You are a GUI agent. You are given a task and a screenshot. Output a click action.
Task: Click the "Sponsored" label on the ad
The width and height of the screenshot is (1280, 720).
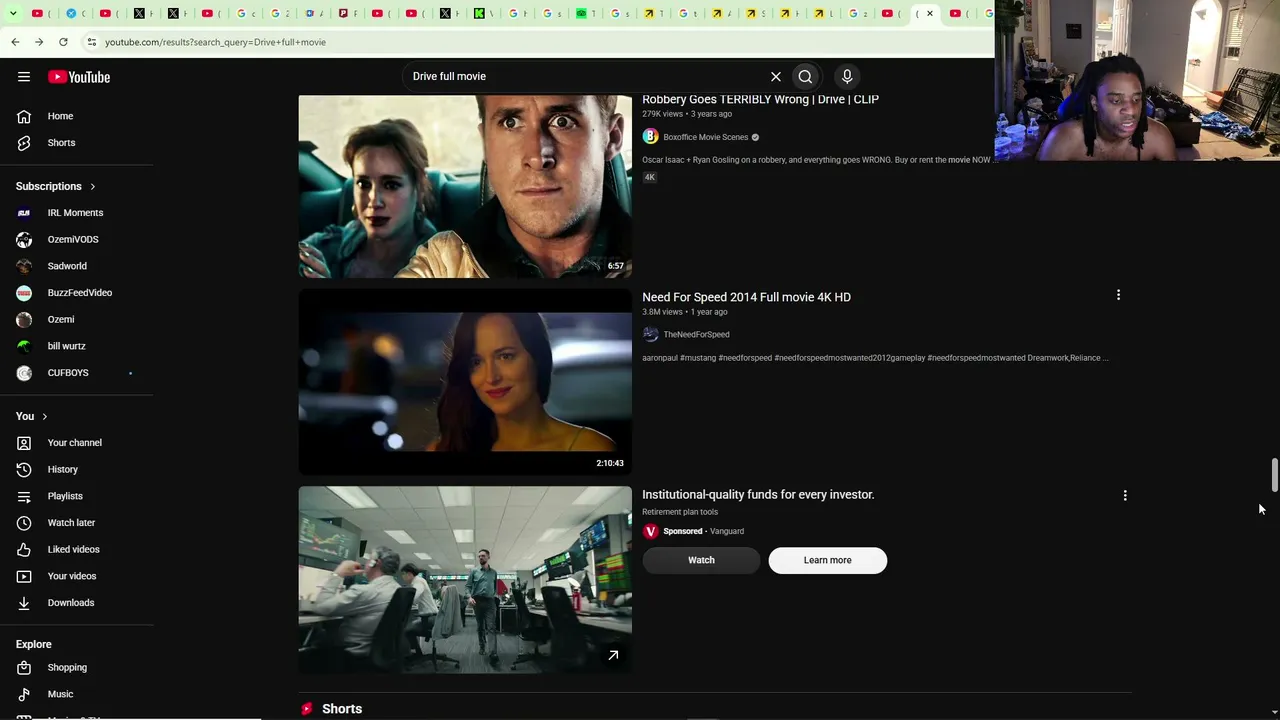pos(683,531)
